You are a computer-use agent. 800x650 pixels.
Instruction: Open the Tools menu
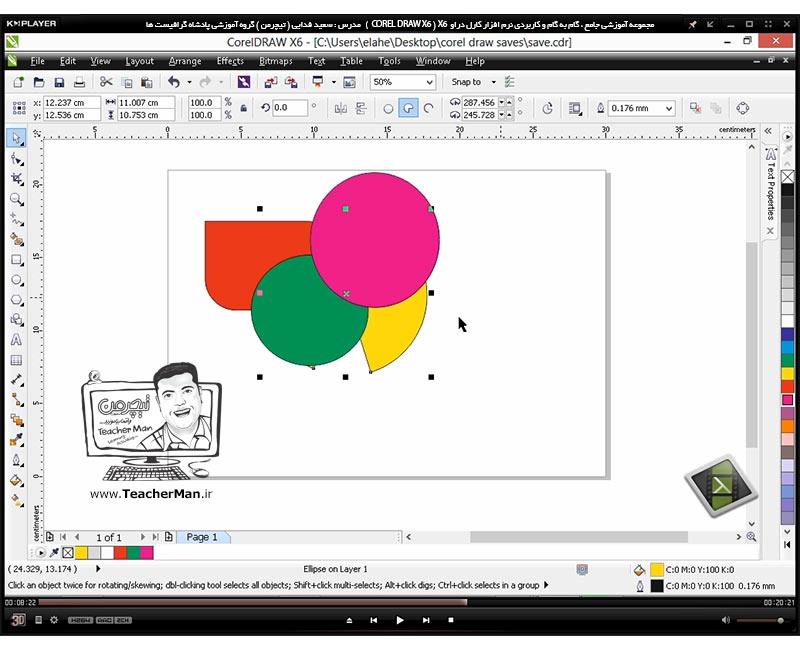point(389,61)
